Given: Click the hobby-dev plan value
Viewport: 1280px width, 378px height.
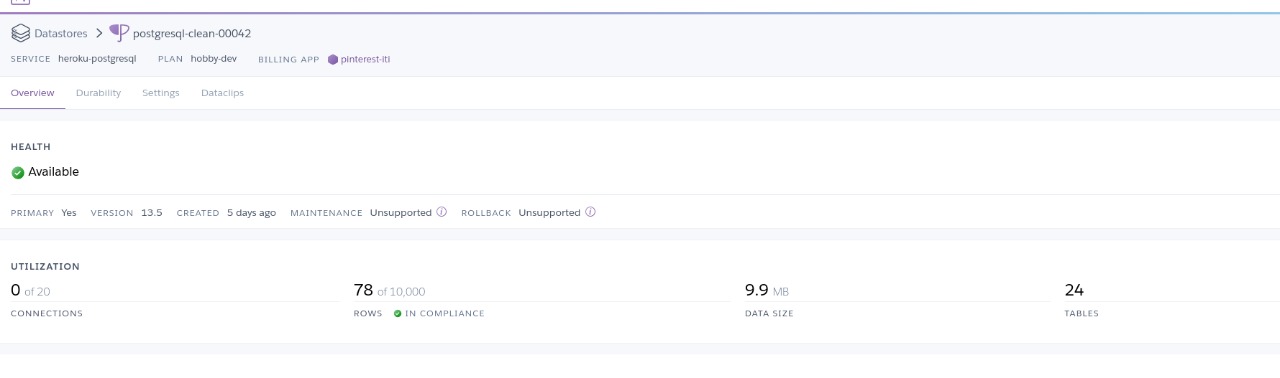Looking at the screenshot, I should click(214, 59).
